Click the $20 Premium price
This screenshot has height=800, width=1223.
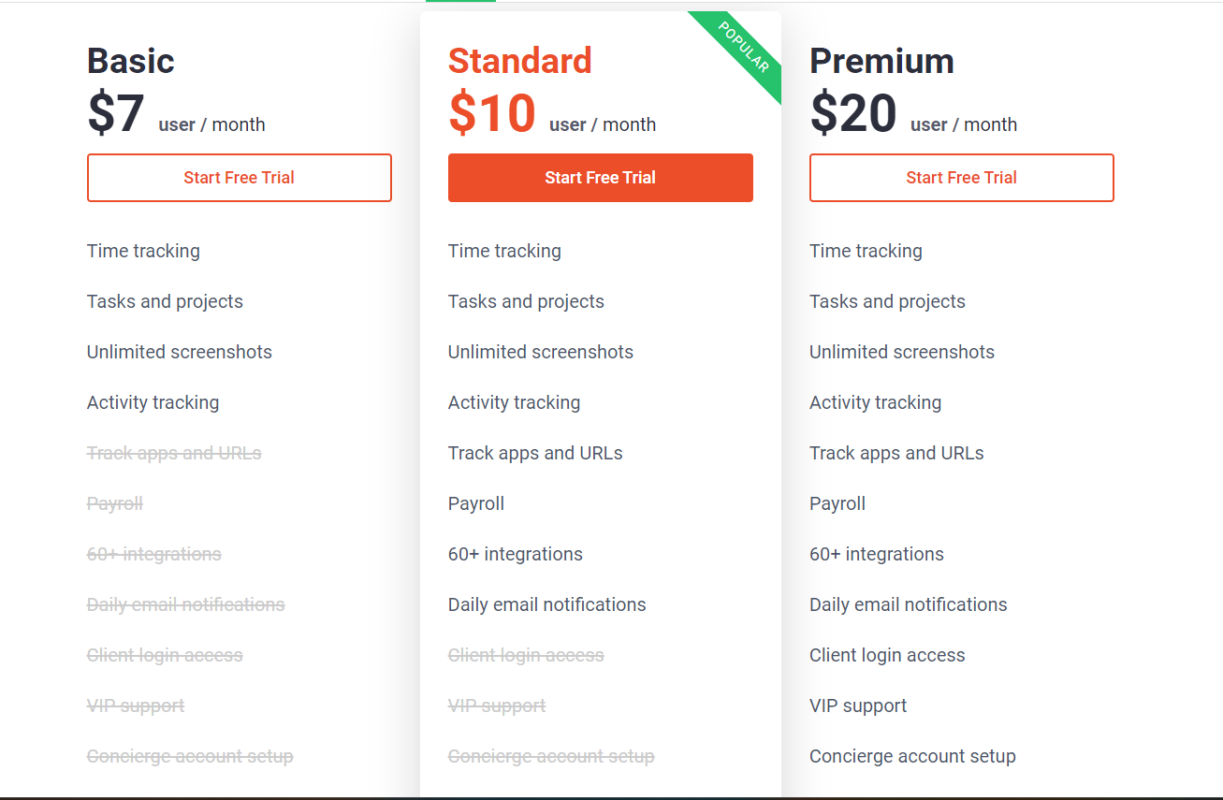point(853,113)
